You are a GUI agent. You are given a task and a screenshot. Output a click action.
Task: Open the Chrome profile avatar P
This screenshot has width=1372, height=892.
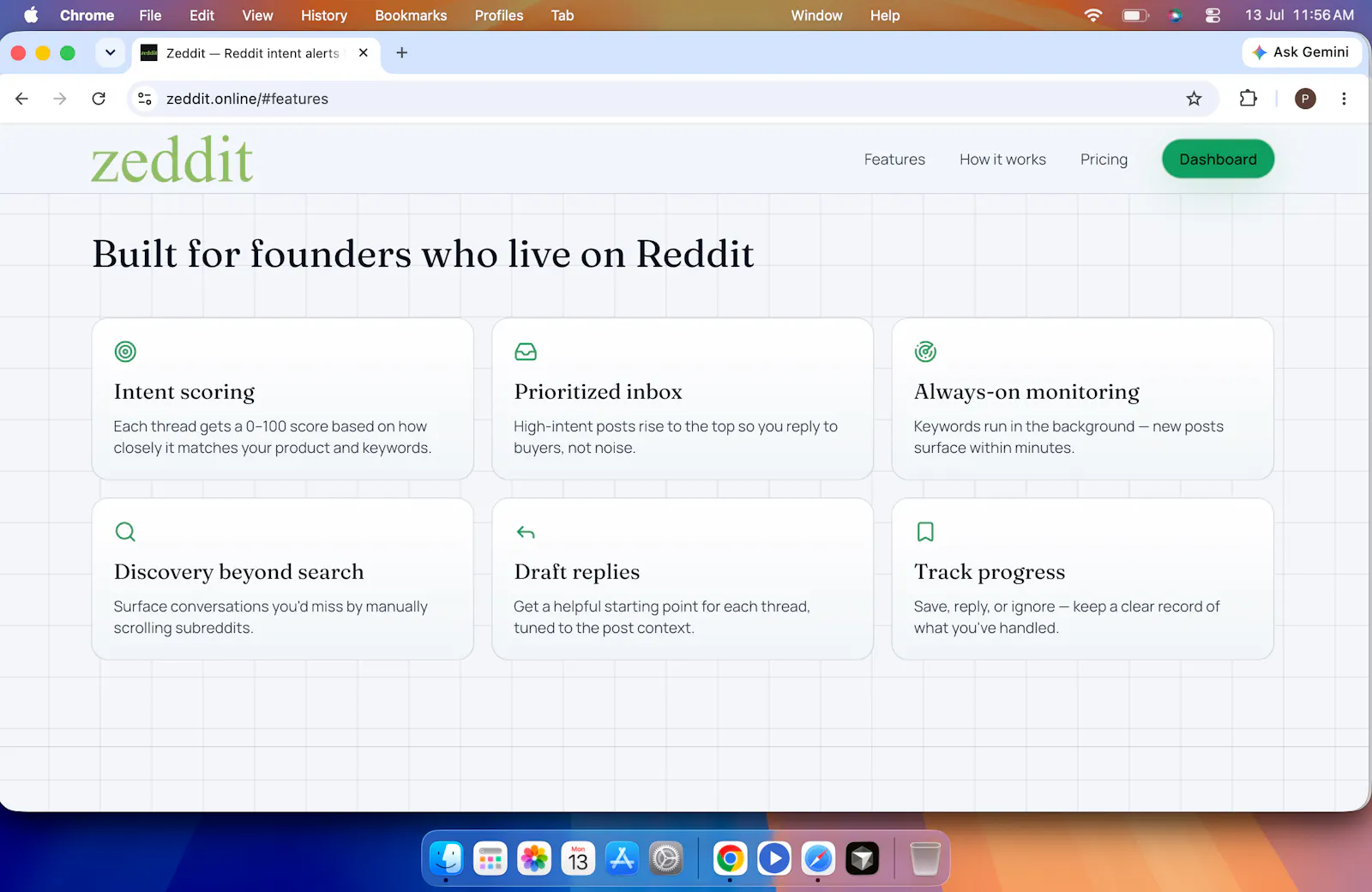1305,99
